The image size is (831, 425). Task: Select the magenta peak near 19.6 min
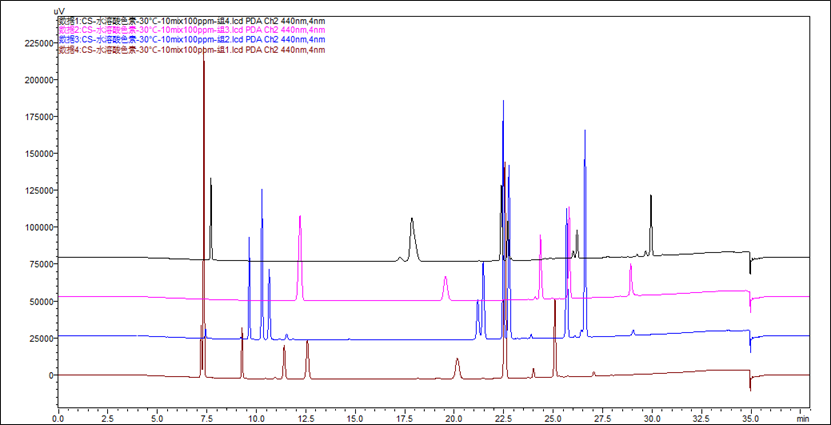(446, 278)
